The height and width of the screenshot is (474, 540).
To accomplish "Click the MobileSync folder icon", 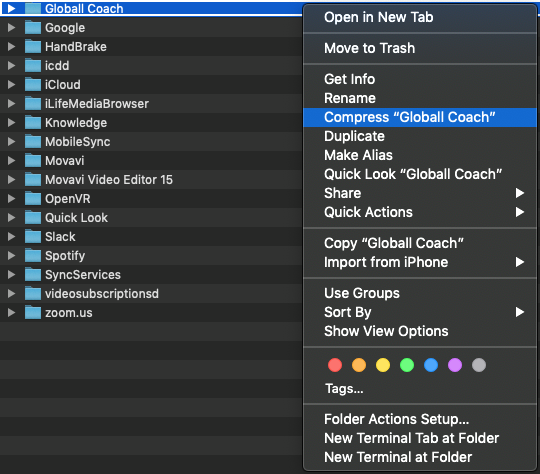I will 33,142.
